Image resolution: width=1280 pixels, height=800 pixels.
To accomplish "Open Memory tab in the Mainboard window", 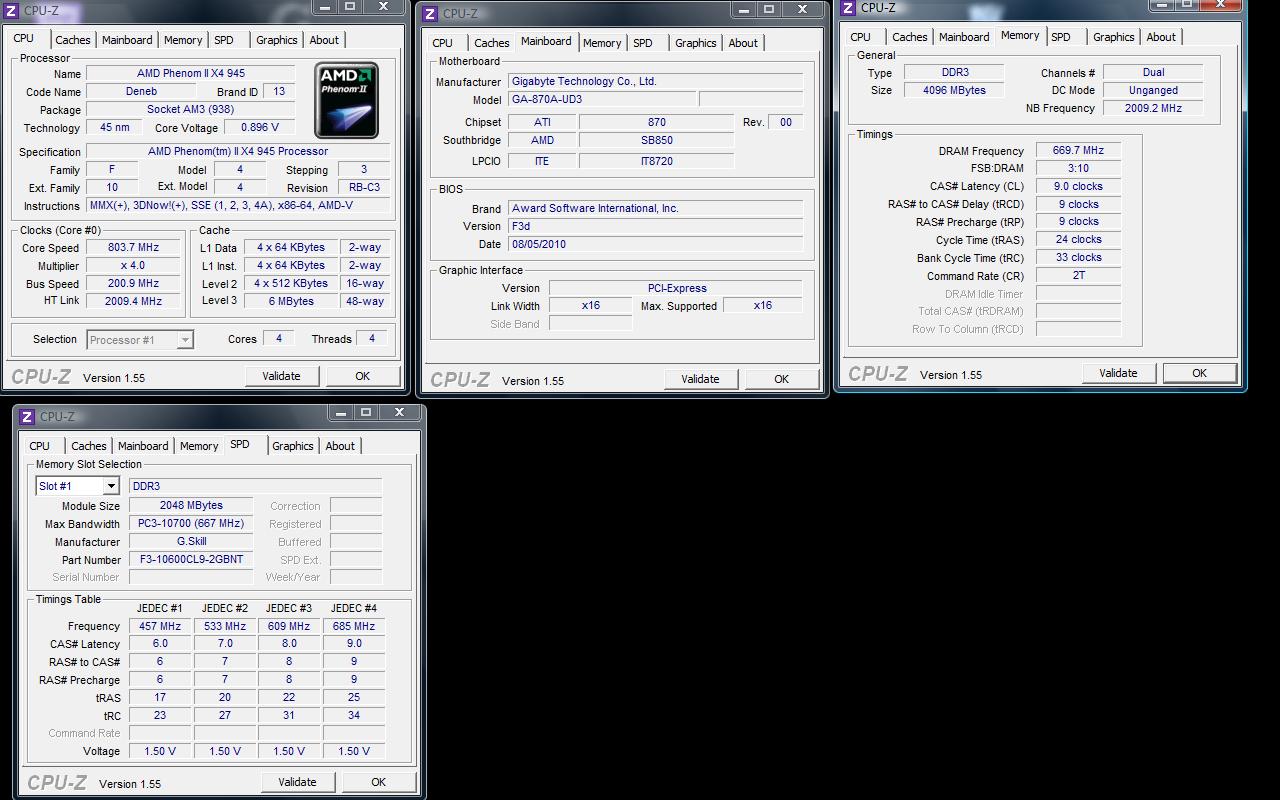I will point(602,43).
